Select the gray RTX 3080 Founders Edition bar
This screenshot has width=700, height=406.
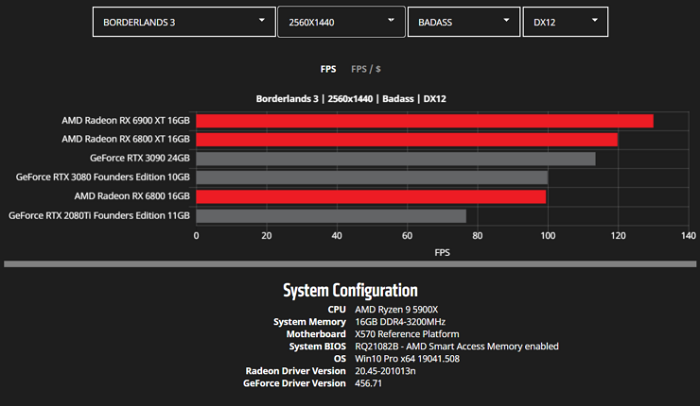[x=371, y=178]
